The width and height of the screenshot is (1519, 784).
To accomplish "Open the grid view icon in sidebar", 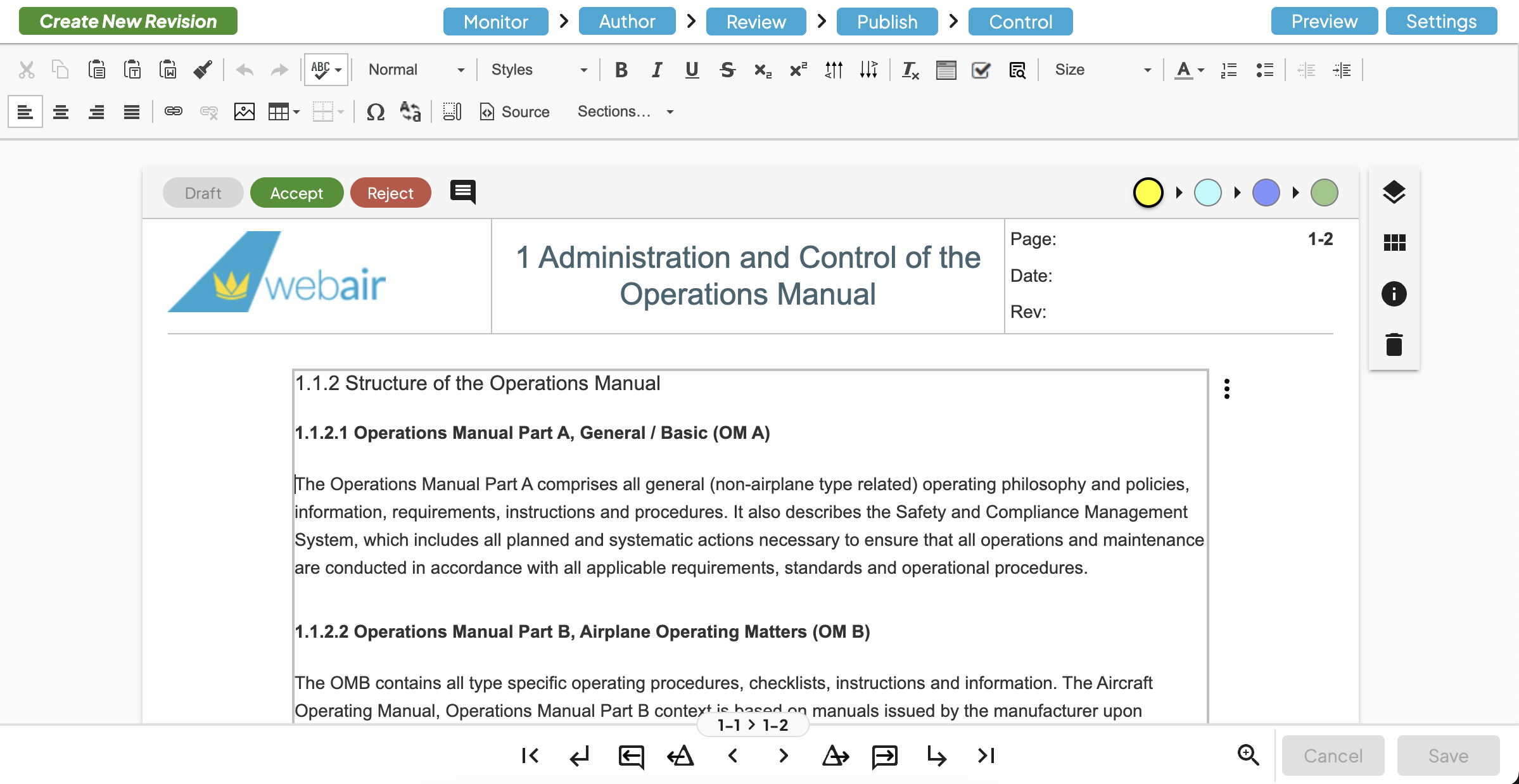I will [1394, 243].
